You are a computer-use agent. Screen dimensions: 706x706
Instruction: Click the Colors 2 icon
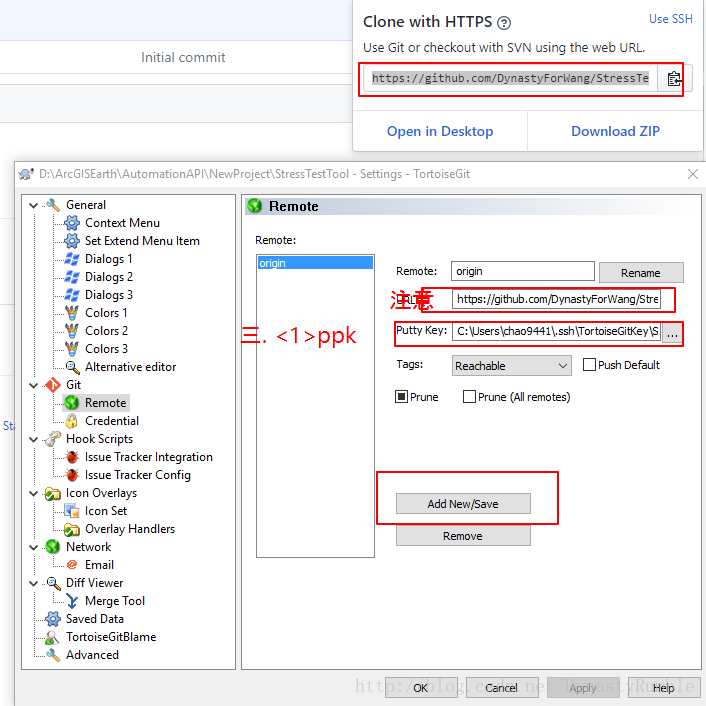72,331
